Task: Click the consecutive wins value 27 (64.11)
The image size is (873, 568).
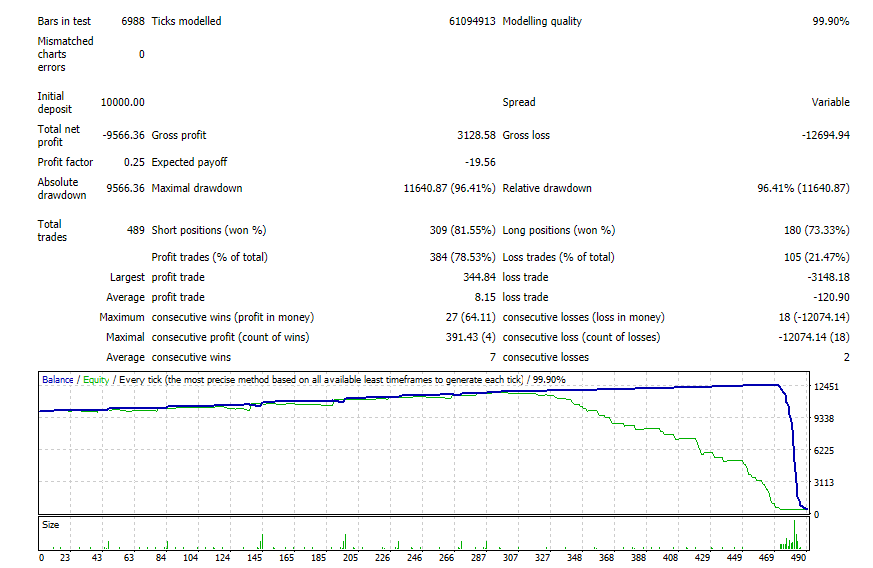Action: [x=470, y=317]
